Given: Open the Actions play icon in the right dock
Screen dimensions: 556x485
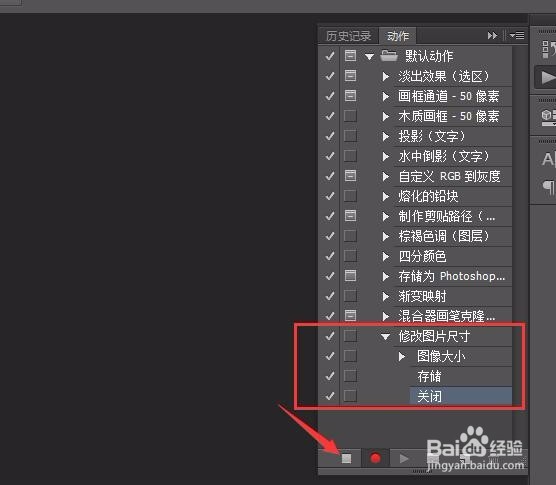Looking at the screenshot, I should tap(548, 77).
